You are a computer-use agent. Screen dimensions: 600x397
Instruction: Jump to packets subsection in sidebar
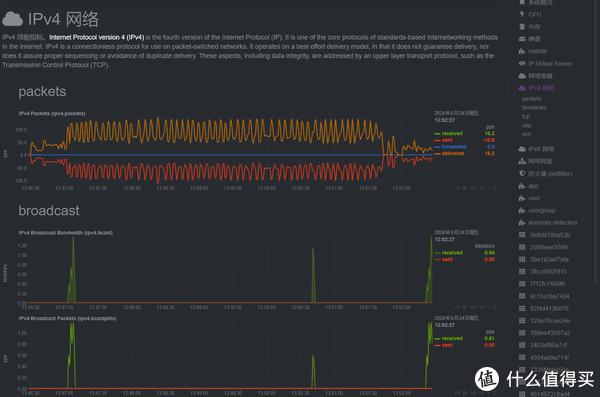pos(532,99)
